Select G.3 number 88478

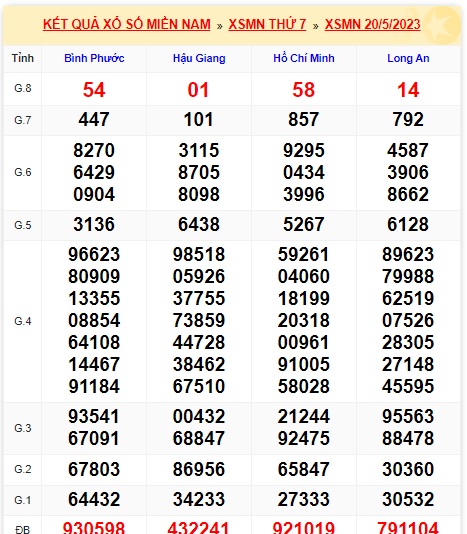point(408,438)
